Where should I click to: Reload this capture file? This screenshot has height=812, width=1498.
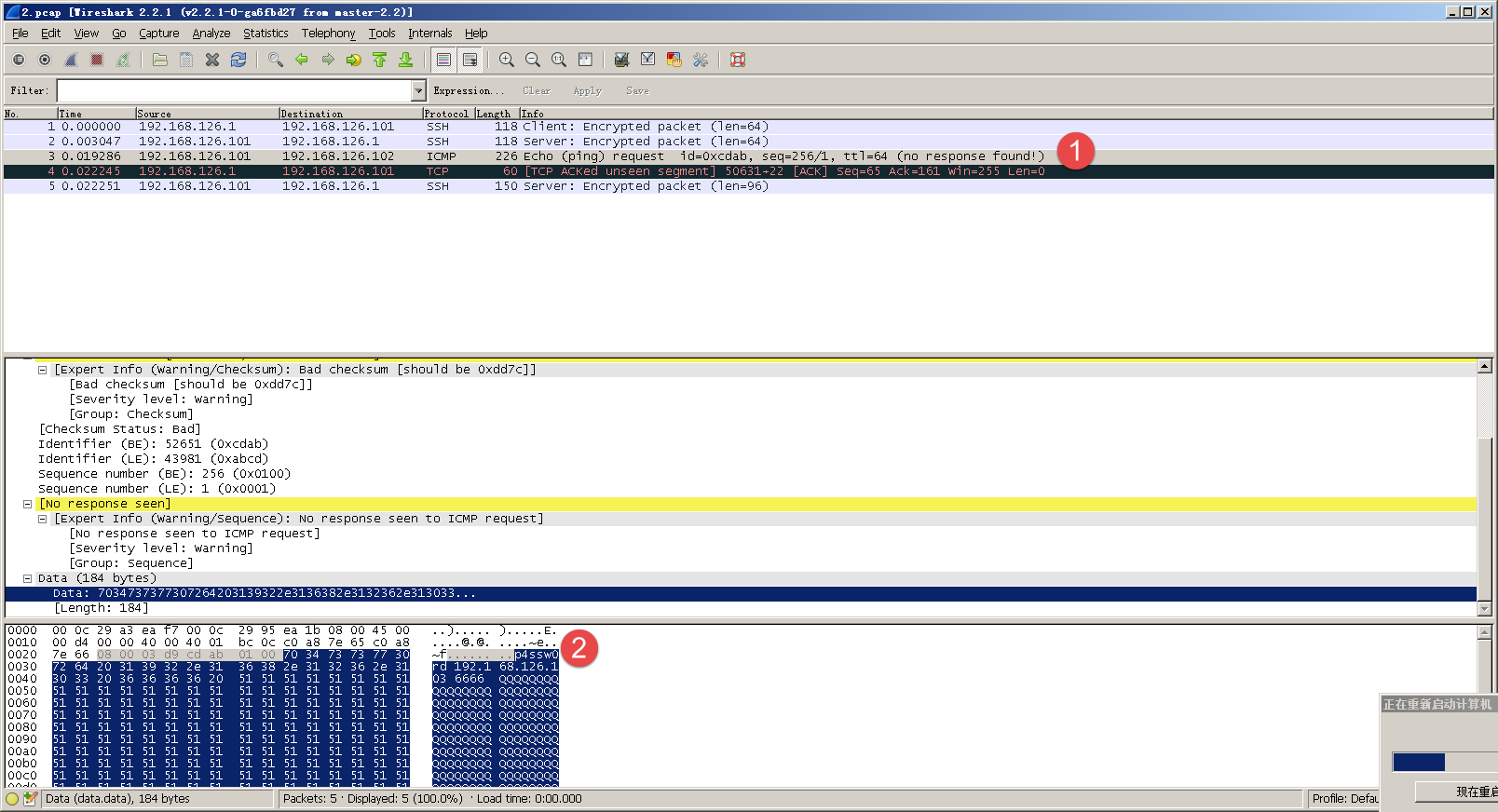click(x=238, y=60)
